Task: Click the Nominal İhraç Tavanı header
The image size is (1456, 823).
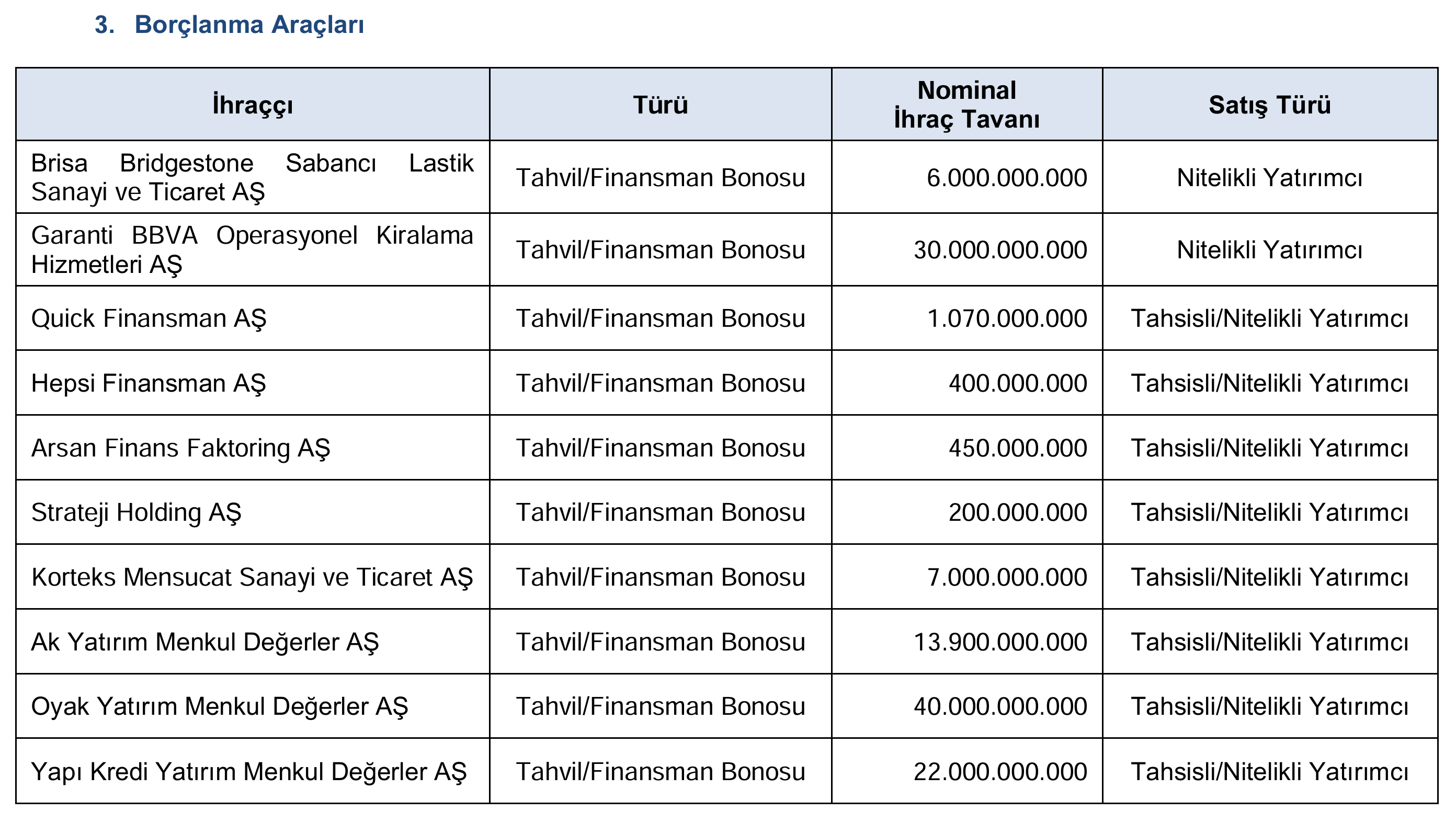Action: click(x=966, y=105)
